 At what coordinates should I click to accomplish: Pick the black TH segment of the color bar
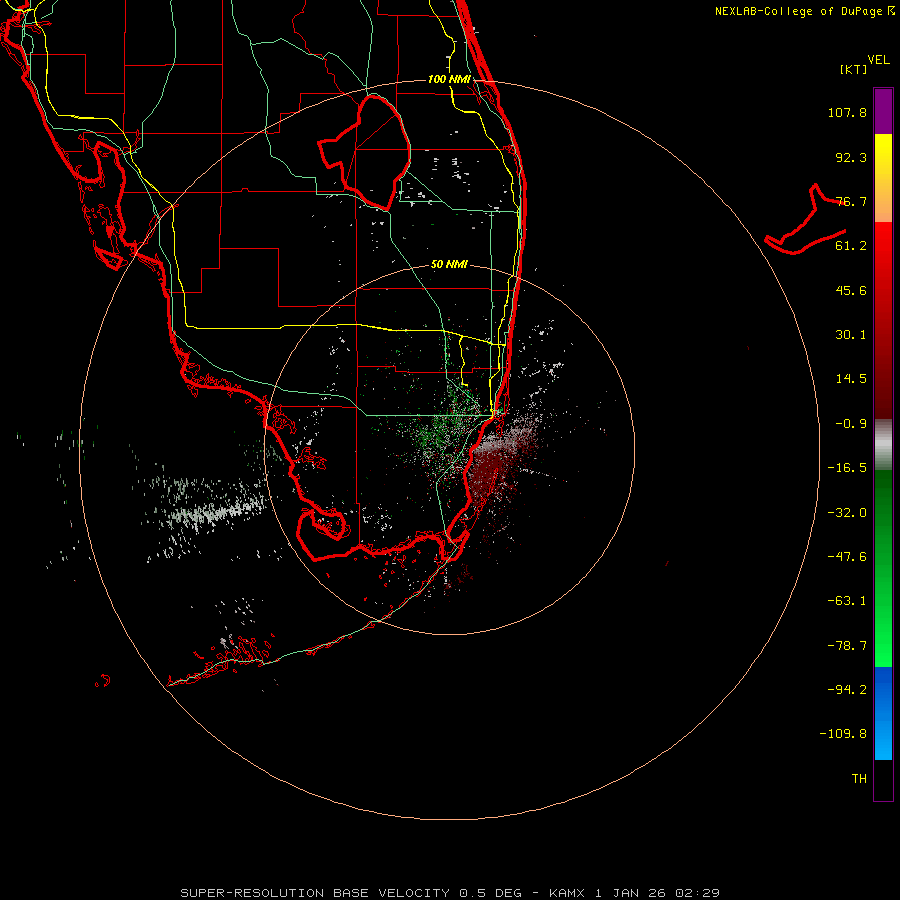(x=883, y=779)
